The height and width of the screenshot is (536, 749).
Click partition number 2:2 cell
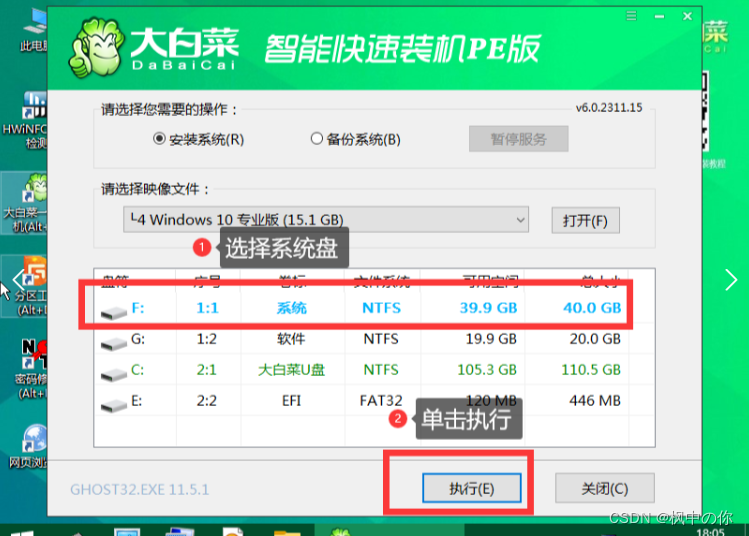[207, 400]
